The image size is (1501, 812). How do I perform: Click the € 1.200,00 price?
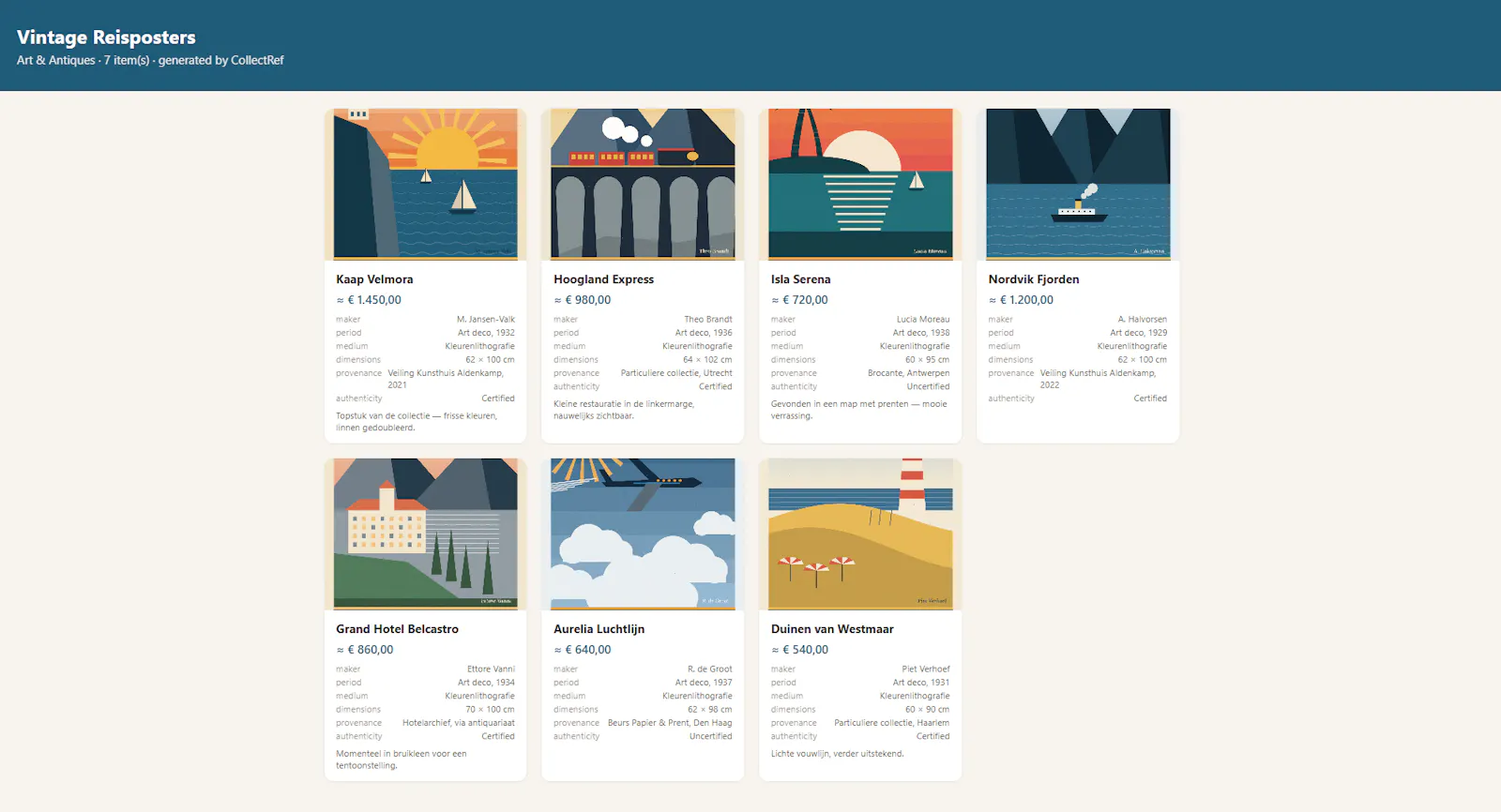tap(1021, 300)
